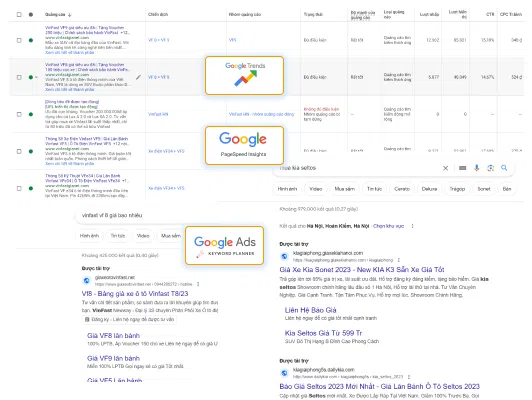Select Video chip under Kia Seltos search

[x=316, y=189]
